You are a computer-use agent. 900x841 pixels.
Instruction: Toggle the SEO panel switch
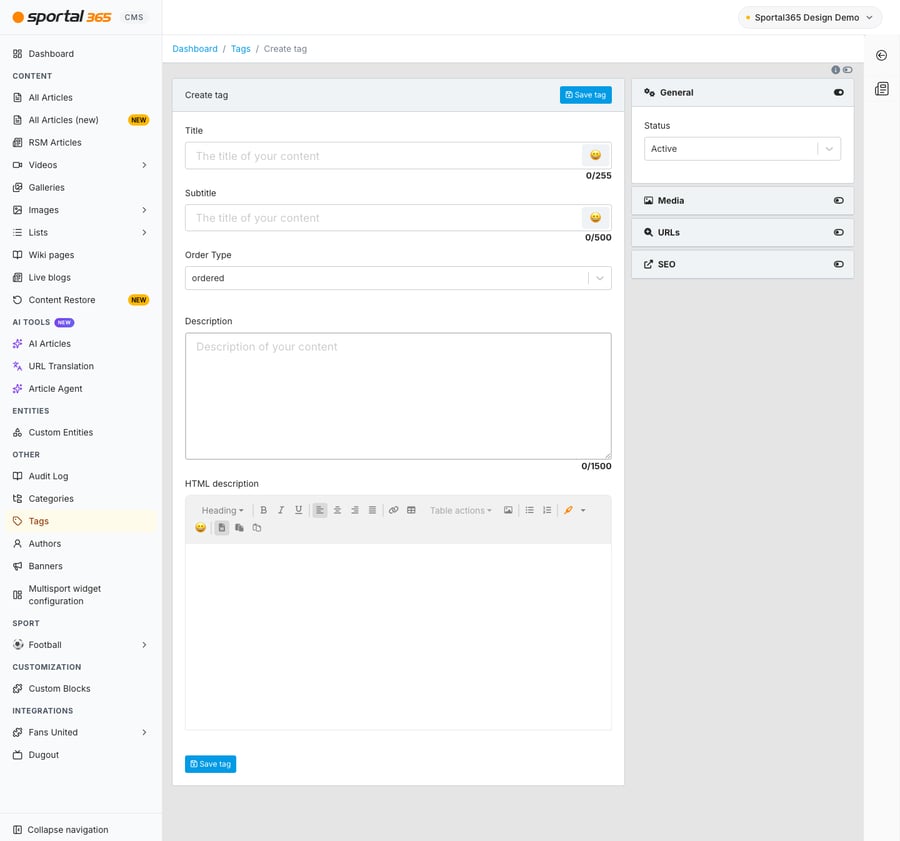click(x=839, y=264)
